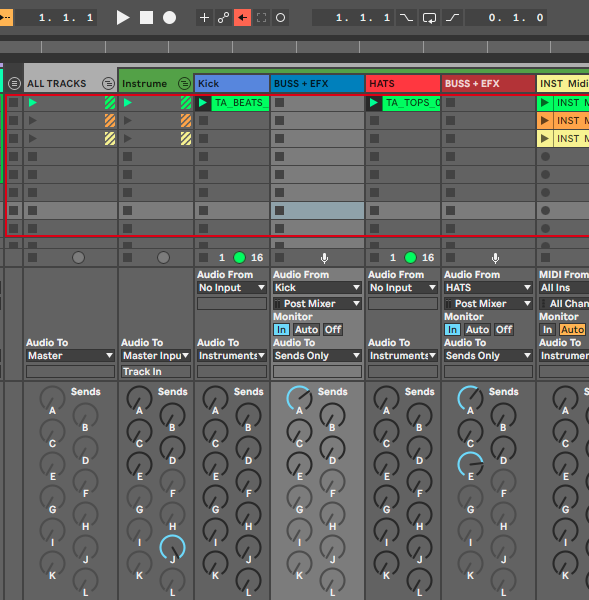Click the microphone icon under Kick BUSS + EFX
Viewport: 589px width, 600px height.
(x=324, y=258)
